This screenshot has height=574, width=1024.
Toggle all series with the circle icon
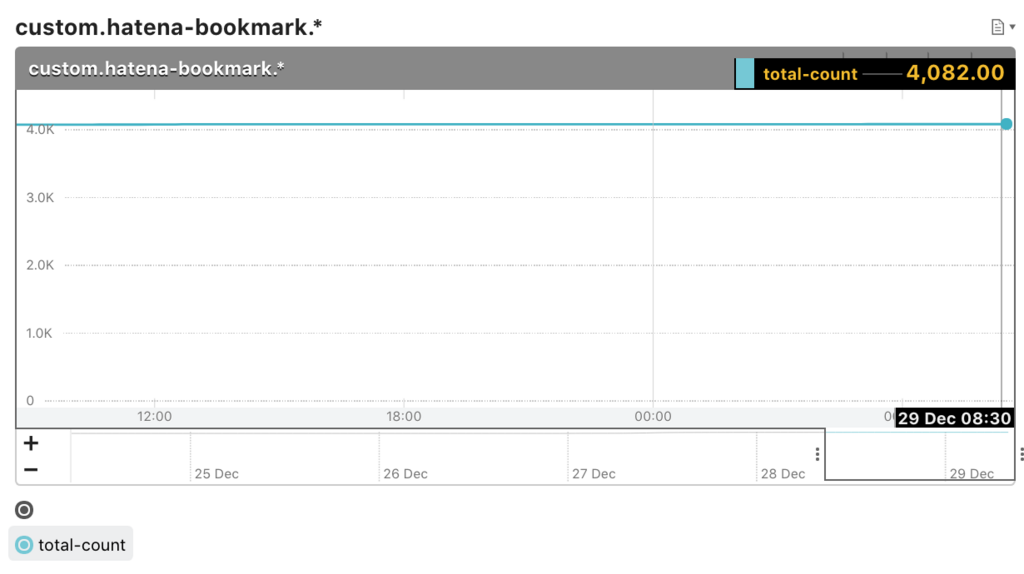(24, 510)
